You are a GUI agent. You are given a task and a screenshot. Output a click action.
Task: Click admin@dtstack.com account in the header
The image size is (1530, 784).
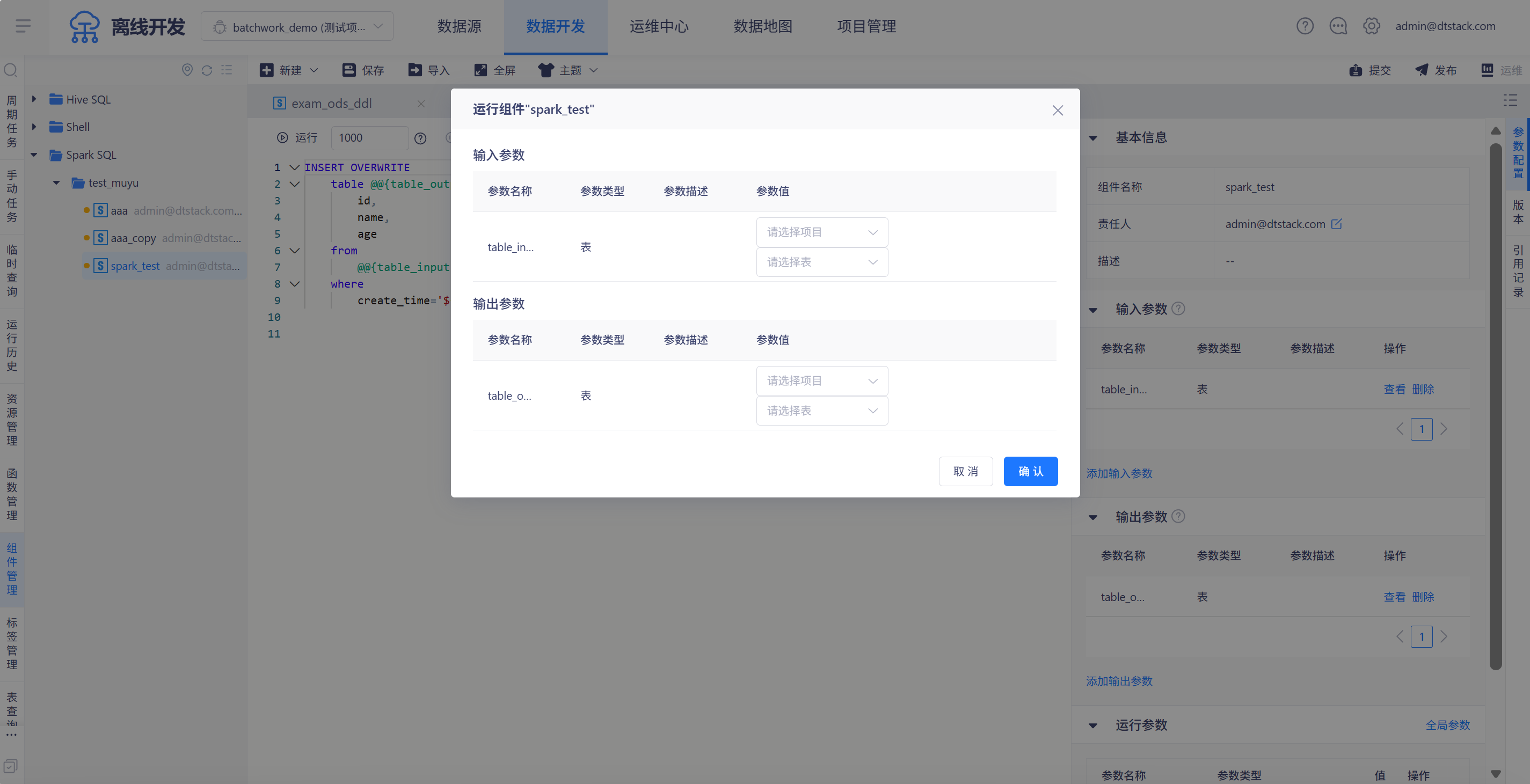coord(1445,26)
